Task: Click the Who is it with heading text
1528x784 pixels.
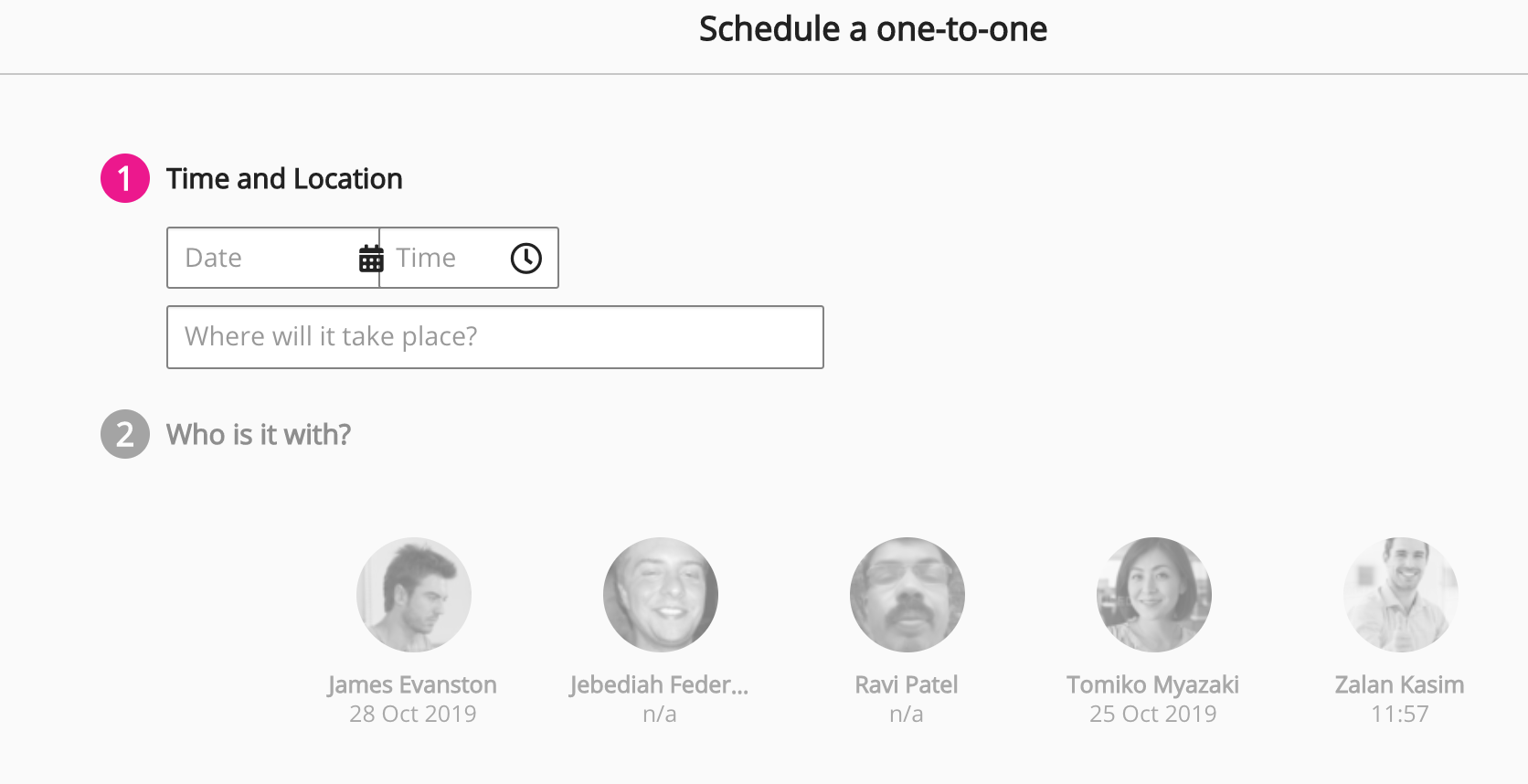Action: 258,434
